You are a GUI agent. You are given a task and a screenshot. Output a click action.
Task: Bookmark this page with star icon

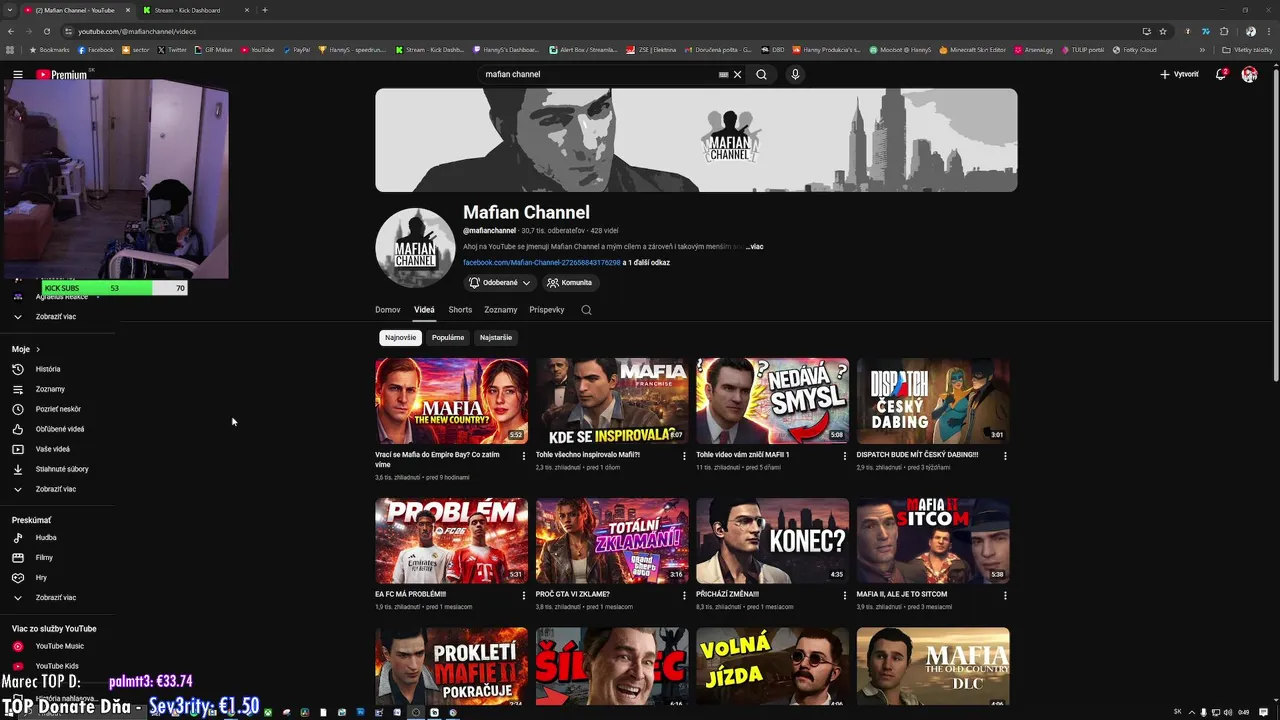tap(1163, 31)
